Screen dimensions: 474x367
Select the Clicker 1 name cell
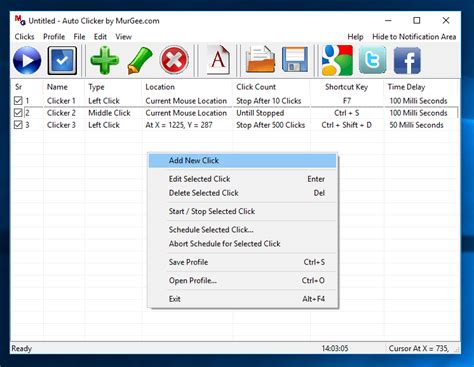coord(61,101)
